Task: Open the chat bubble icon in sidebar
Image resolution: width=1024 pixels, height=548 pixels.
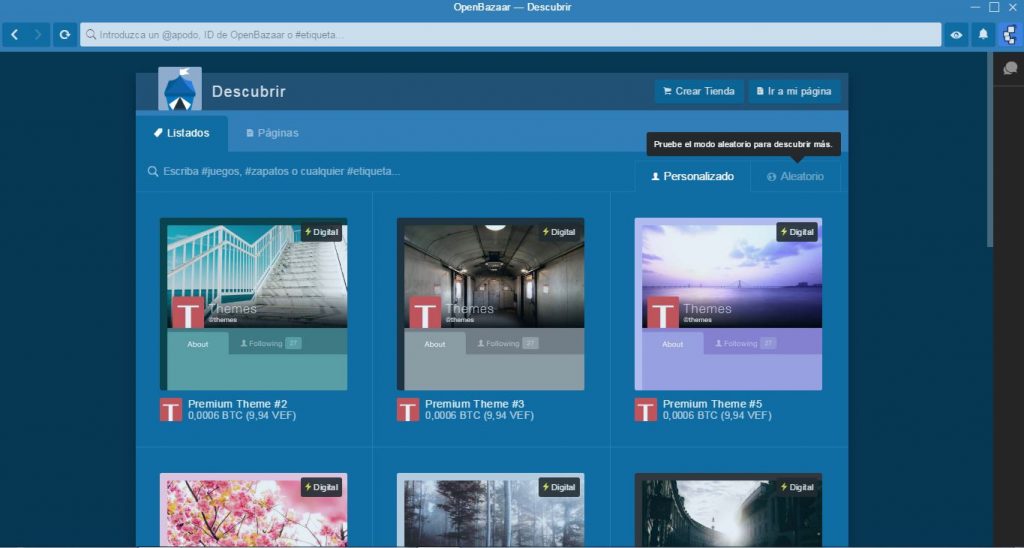Action: 1010,69
